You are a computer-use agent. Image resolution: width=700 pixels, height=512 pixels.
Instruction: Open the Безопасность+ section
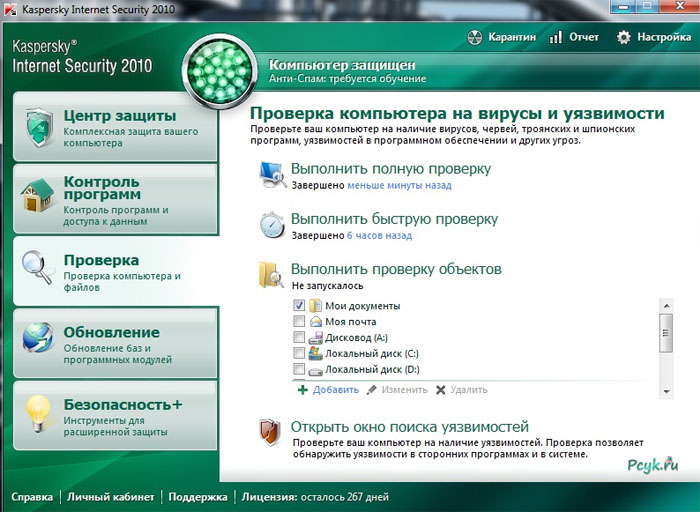point(116,416)
